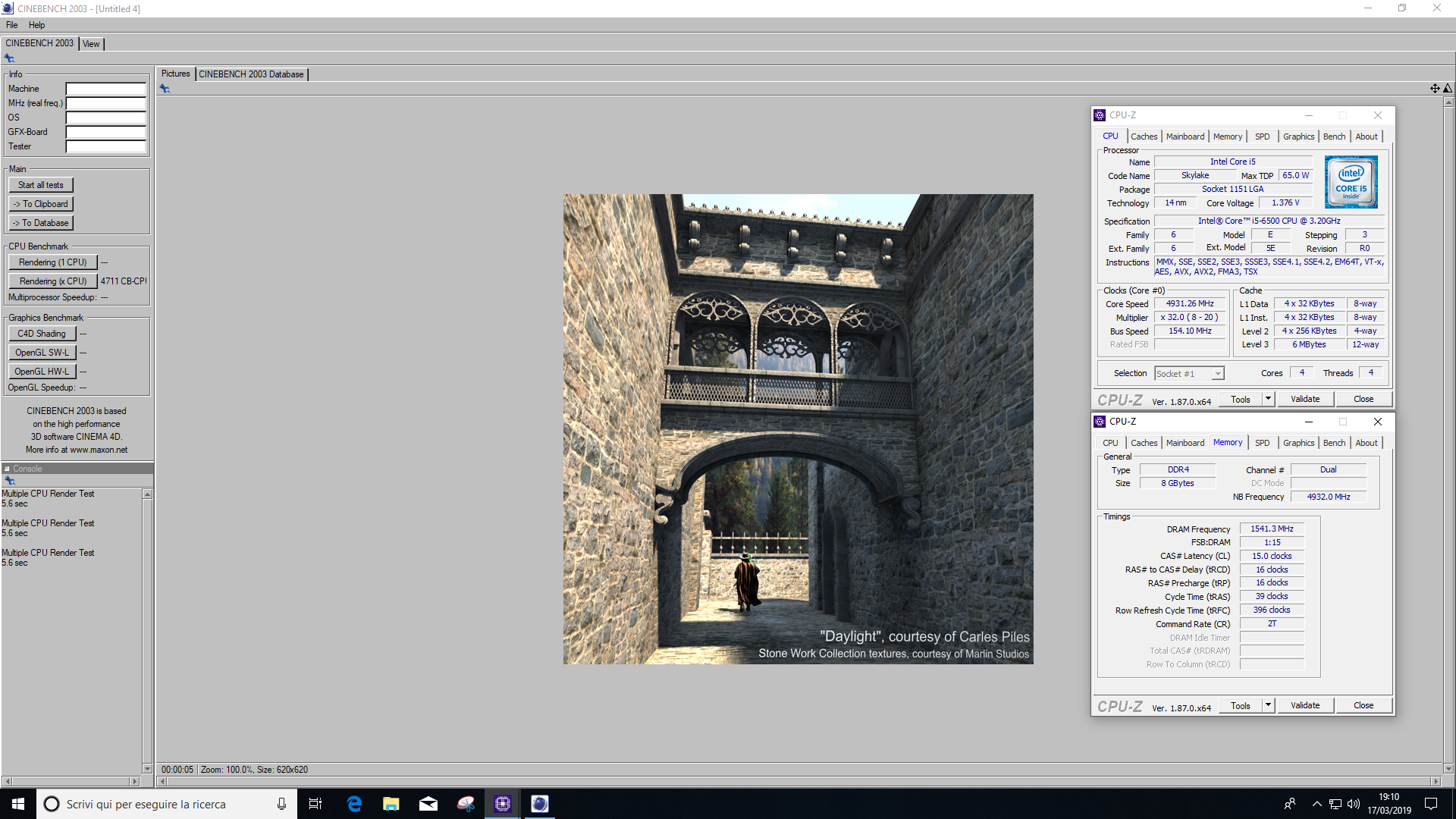Screen dimensions: 1456x819
Task: Launch Microsoft Edge from the taskbar
Action: (354, 804)
